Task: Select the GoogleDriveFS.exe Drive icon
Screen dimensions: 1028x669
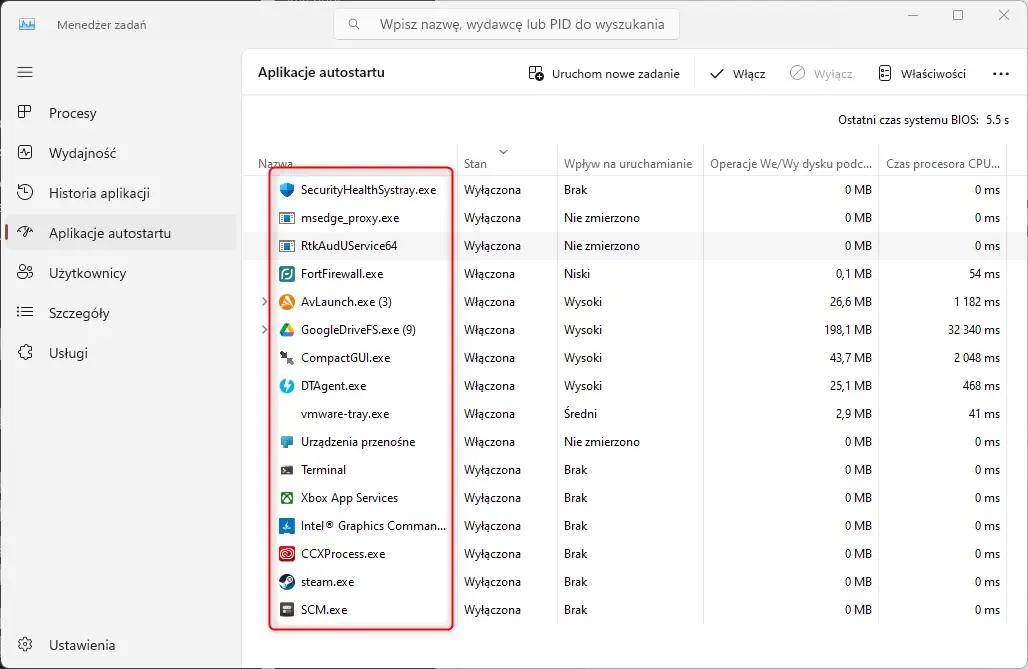Action: coord(287,329)
